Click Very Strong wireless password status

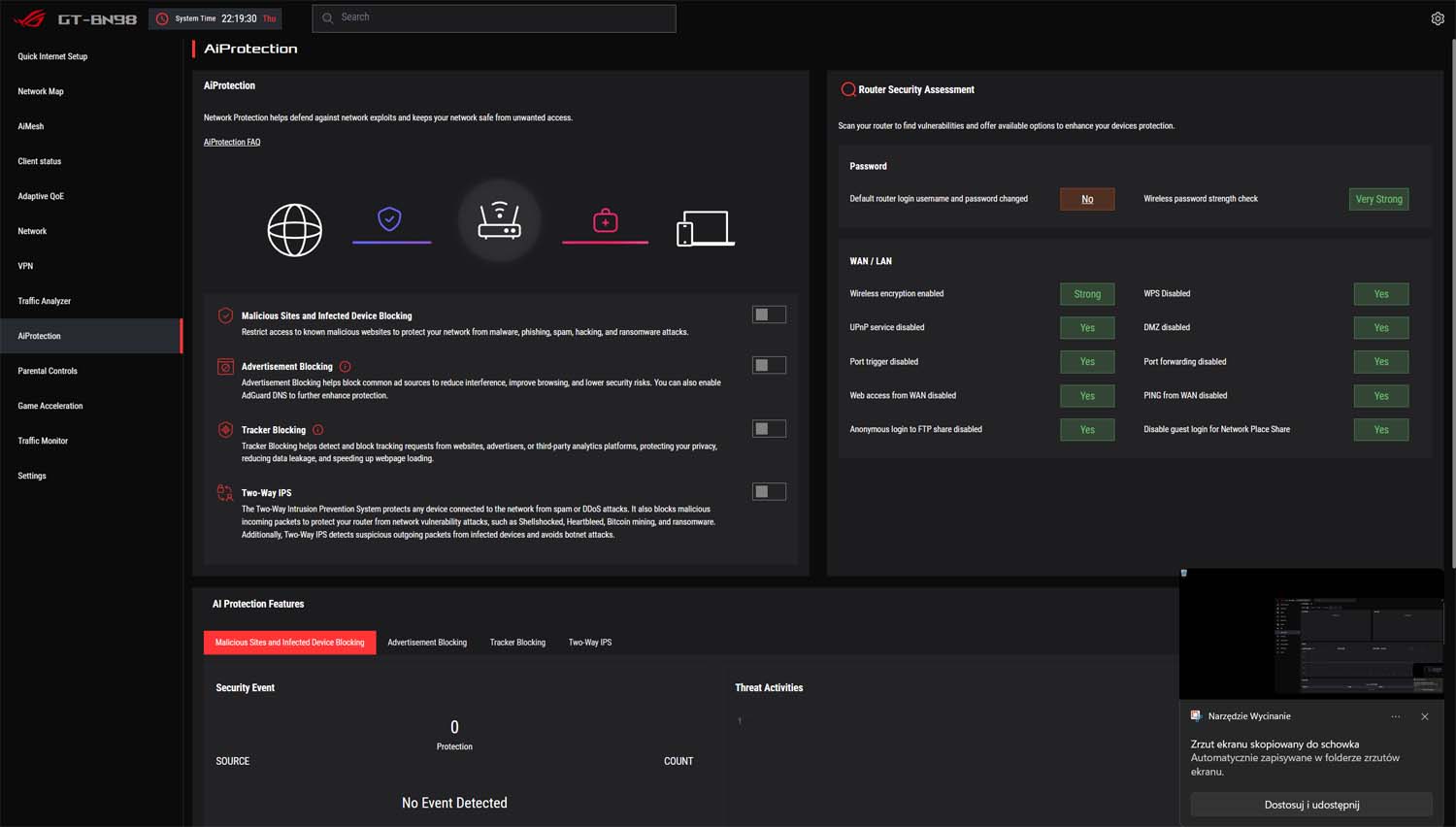(1378, 199)
